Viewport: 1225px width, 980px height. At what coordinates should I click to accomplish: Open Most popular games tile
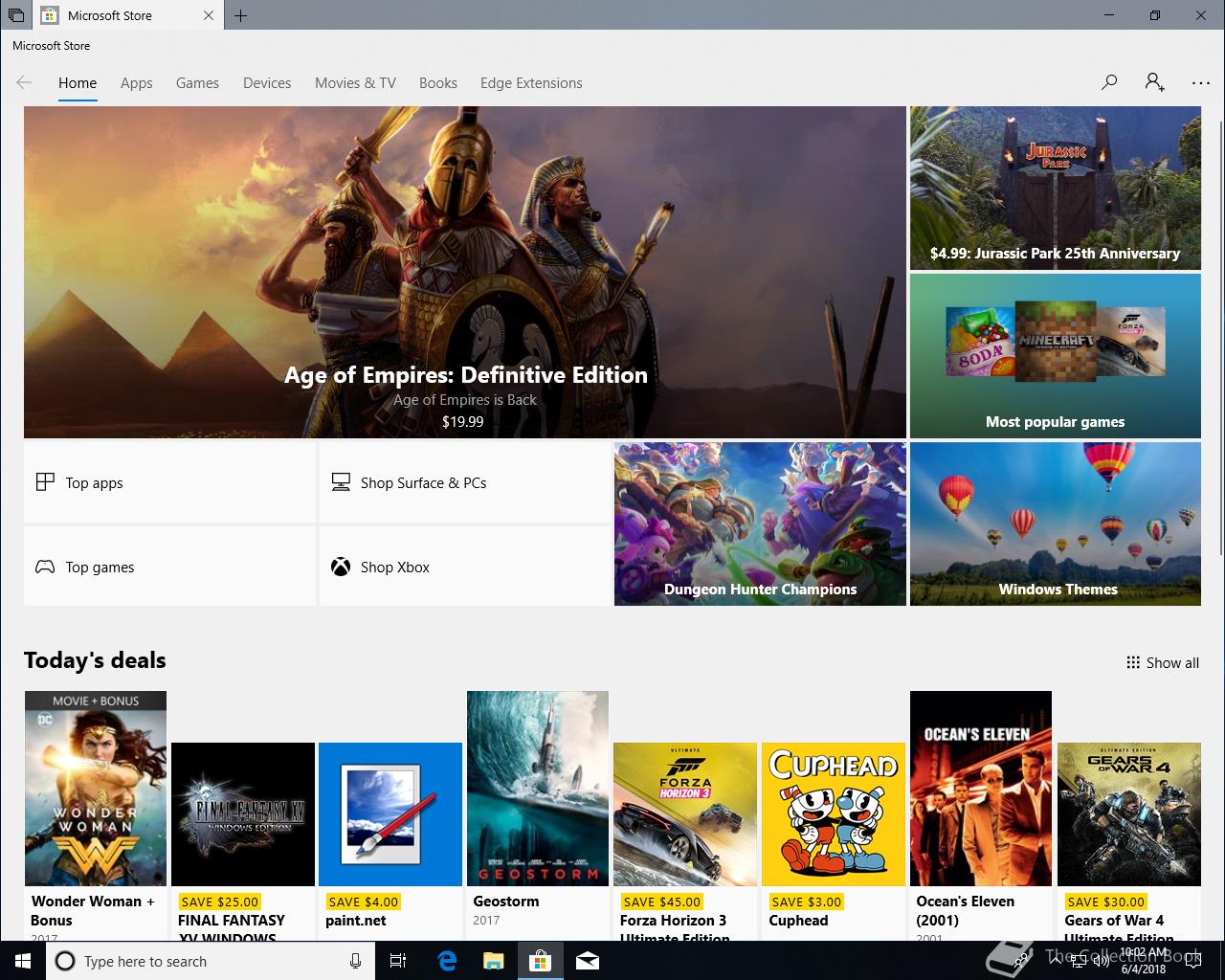[x=1056, y=356]
